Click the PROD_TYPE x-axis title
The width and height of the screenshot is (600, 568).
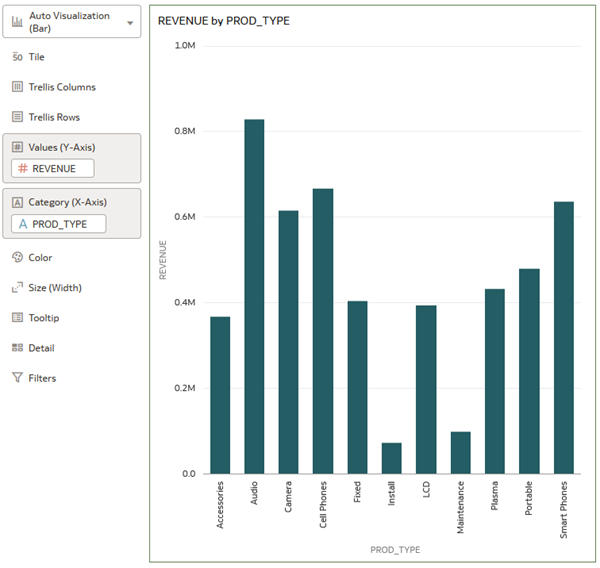pos(395,550)
